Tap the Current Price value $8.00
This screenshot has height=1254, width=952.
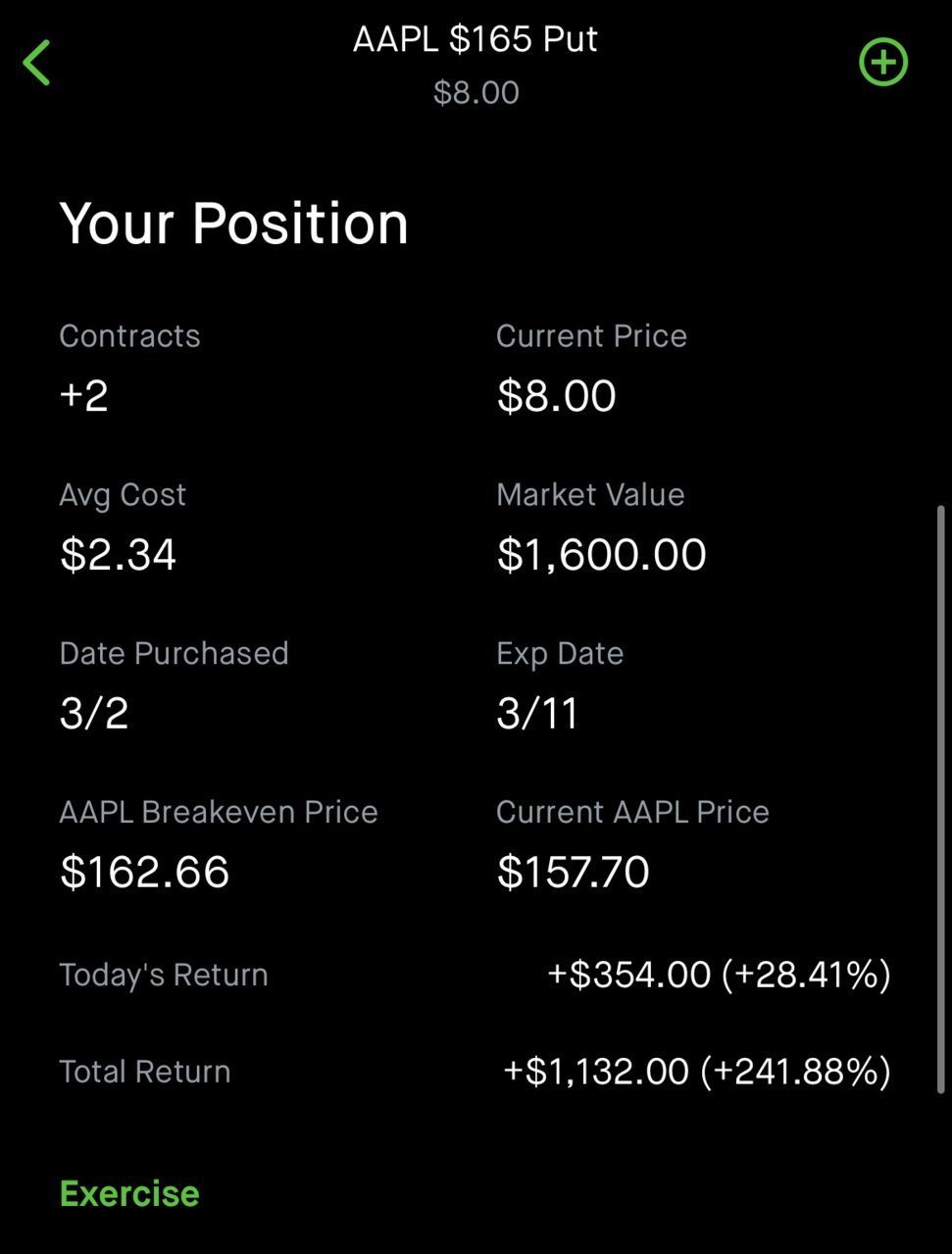[x=556, y=395]
